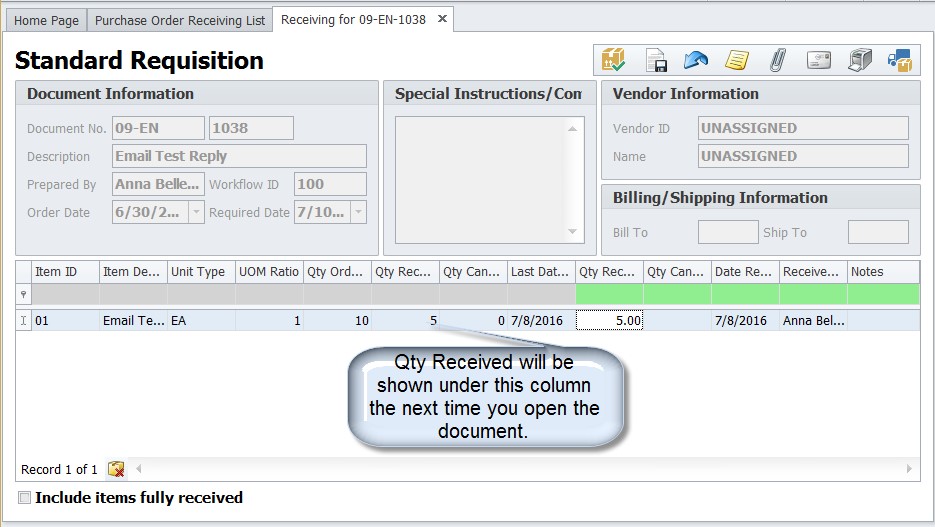This screenshot has width=935, height=527.
Task: Click the blue undo arrow icon
Action: [x=696, y=61]
